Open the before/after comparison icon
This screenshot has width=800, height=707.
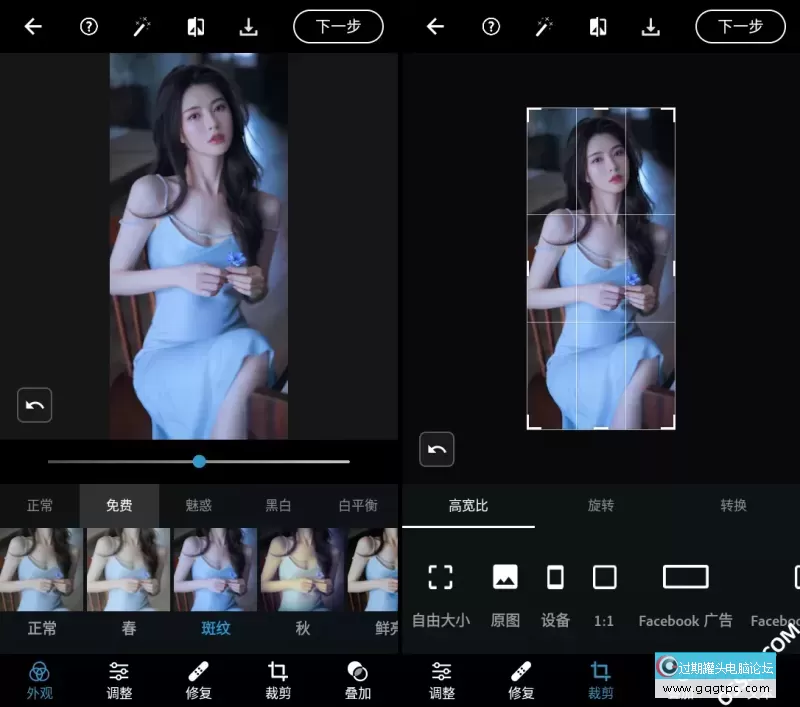pos(195,26)
